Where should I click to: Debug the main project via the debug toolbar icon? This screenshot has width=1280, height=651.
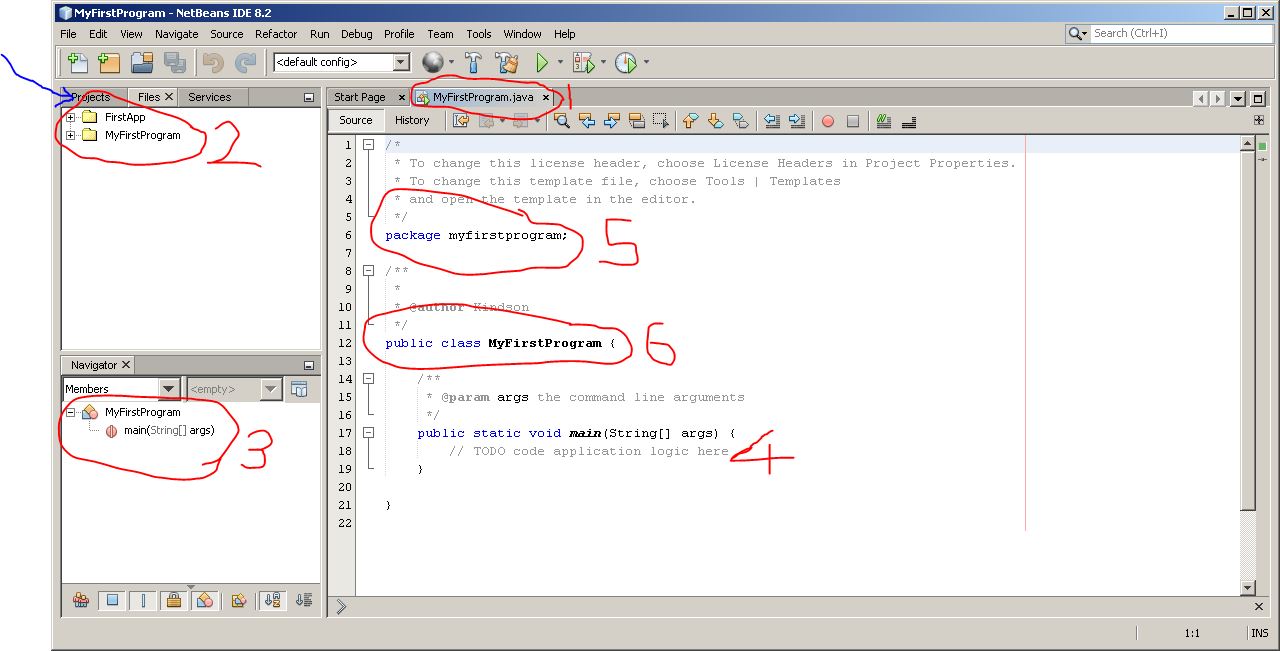pos(585,62)
